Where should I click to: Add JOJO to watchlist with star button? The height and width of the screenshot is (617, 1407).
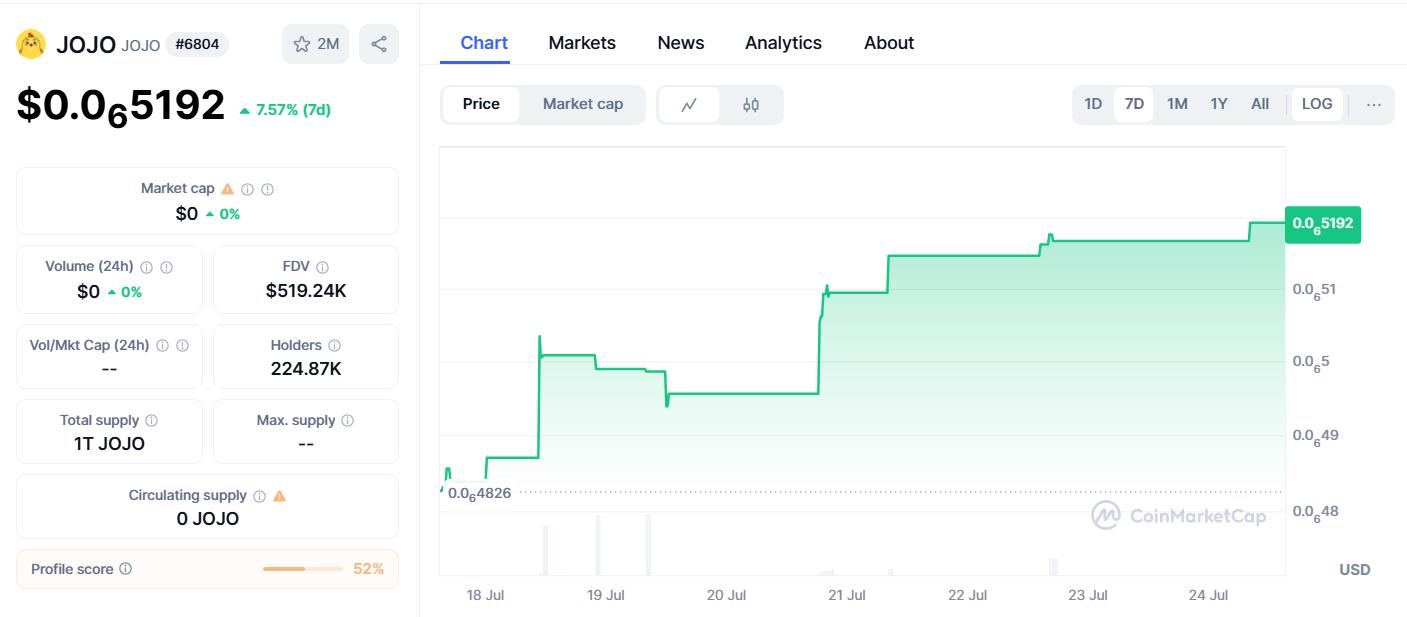[316, 44]
